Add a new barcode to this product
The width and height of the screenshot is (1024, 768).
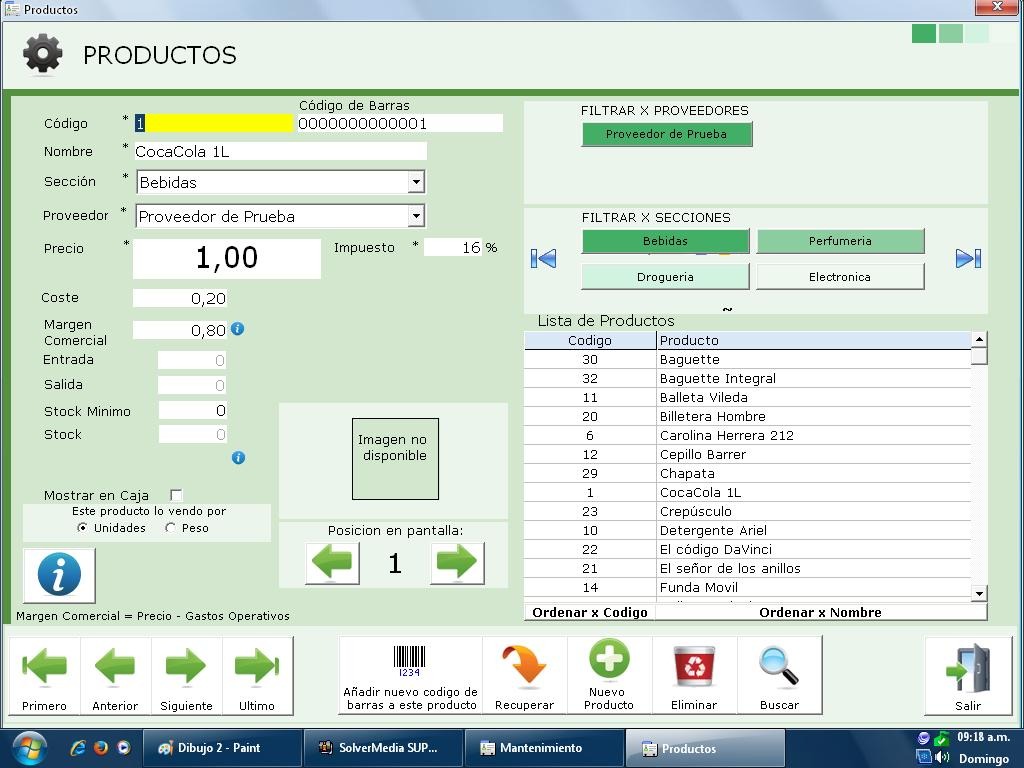(x=411, y=676)
